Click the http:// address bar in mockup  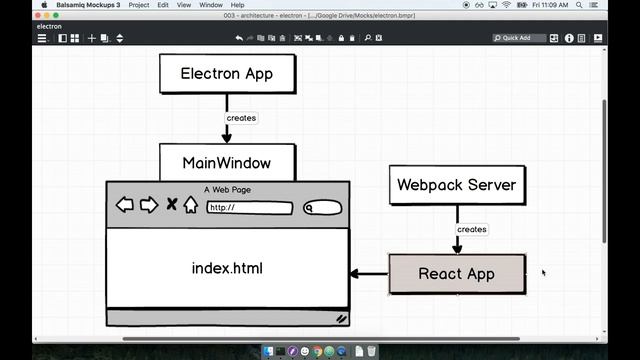(250, 208)
